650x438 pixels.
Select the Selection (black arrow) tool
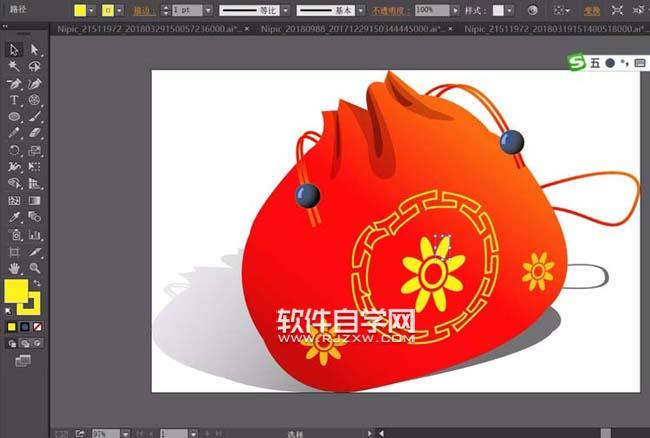click(14, 50)
